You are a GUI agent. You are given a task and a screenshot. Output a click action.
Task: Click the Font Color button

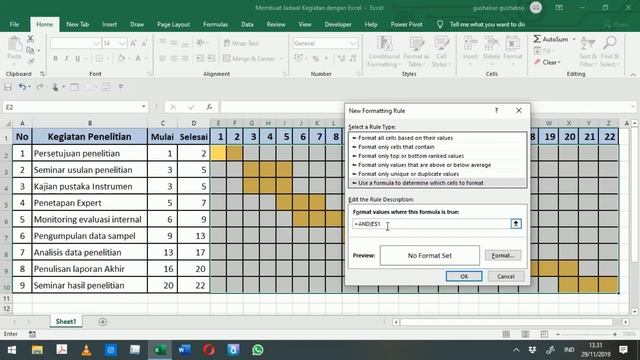click(x=138, y=59)
